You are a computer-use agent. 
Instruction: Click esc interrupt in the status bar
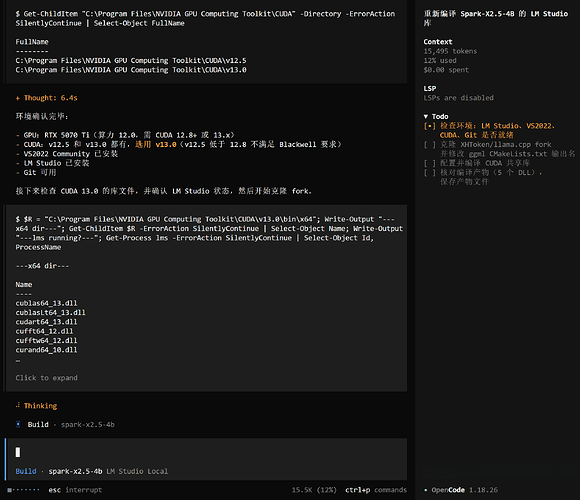pos(75,490)
